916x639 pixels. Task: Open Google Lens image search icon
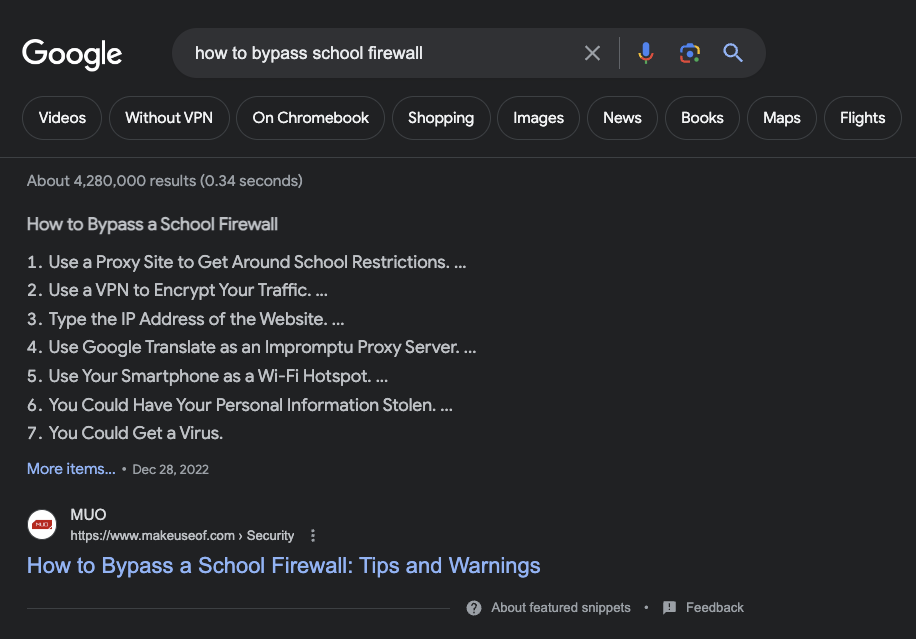tap(690, 53)
